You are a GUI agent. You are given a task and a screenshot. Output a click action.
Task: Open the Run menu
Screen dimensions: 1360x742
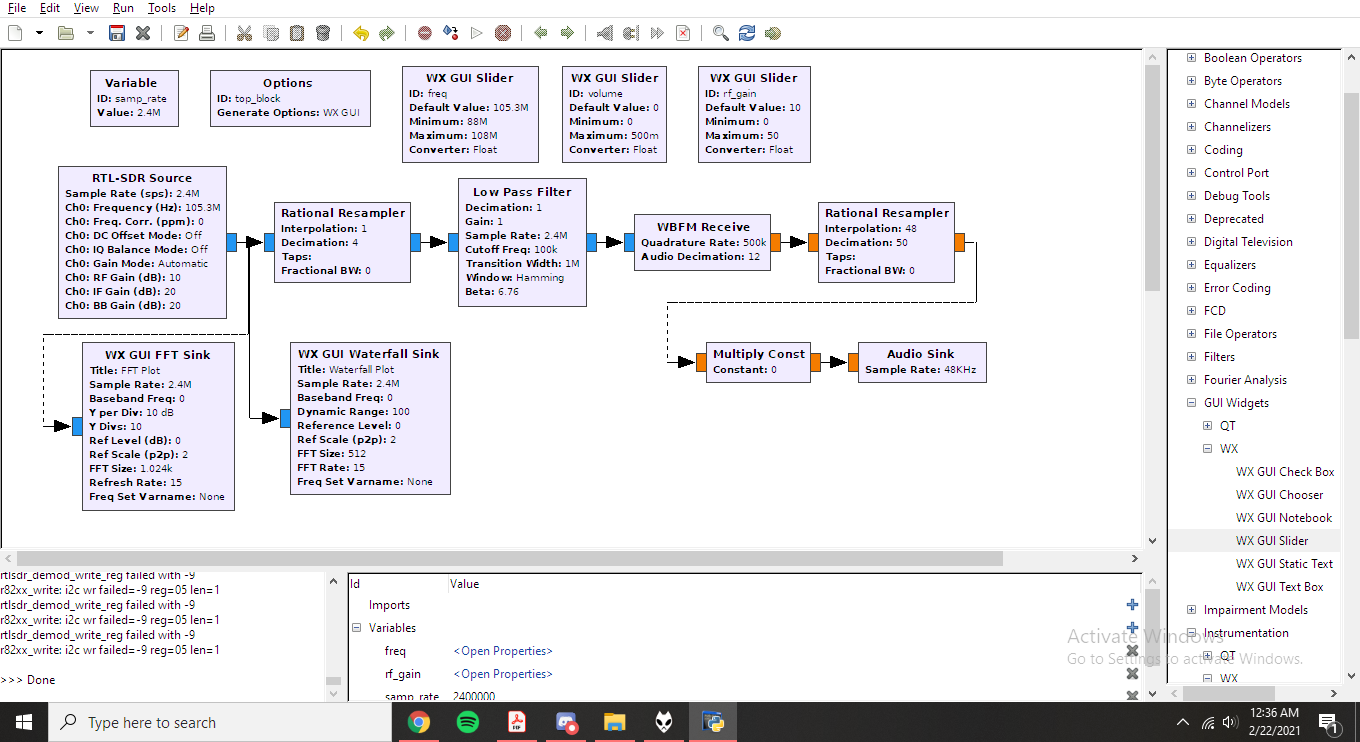(122, 8)
